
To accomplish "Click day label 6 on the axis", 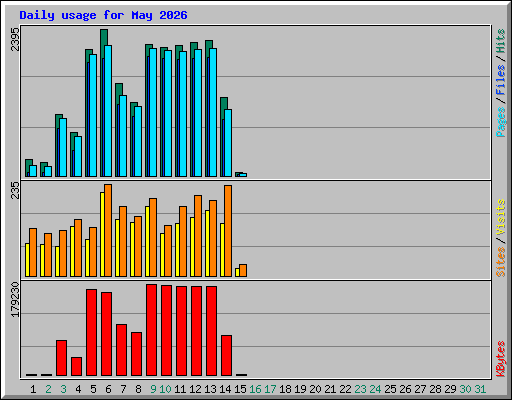I will pyautogui.click(x=108, y=389).
